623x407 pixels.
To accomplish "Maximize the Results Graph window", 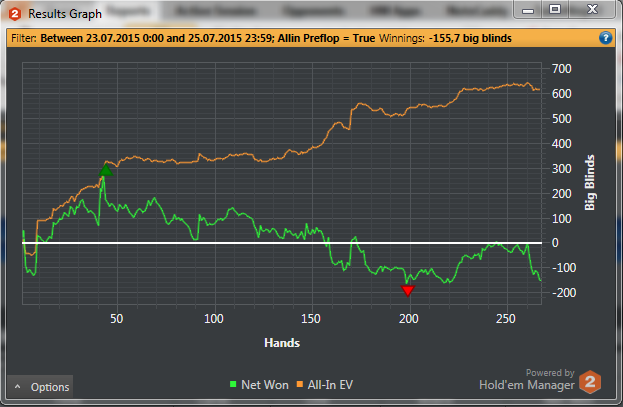I will (x=555, y=10).
